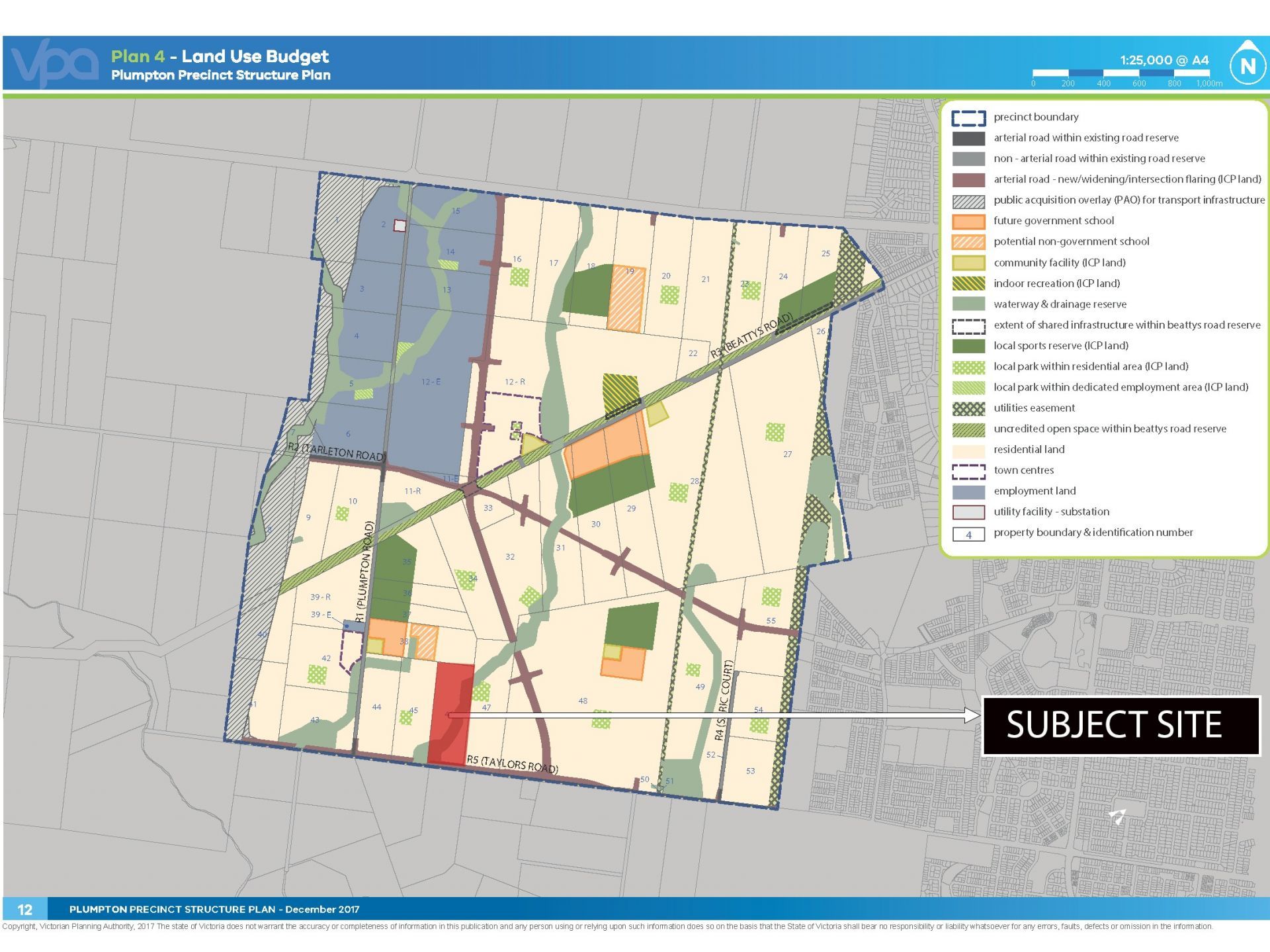Click the utility facility substation legend symbol
This screenshot has height=952, width=1270.
click(968, 512)
